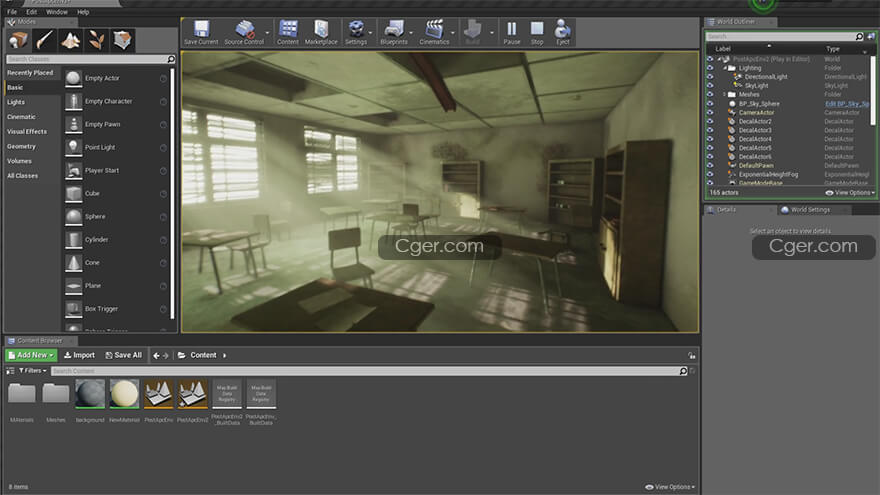Open Cinematics dropdown arrow
This screenshot has height=495, width=880.
point(452,33)
